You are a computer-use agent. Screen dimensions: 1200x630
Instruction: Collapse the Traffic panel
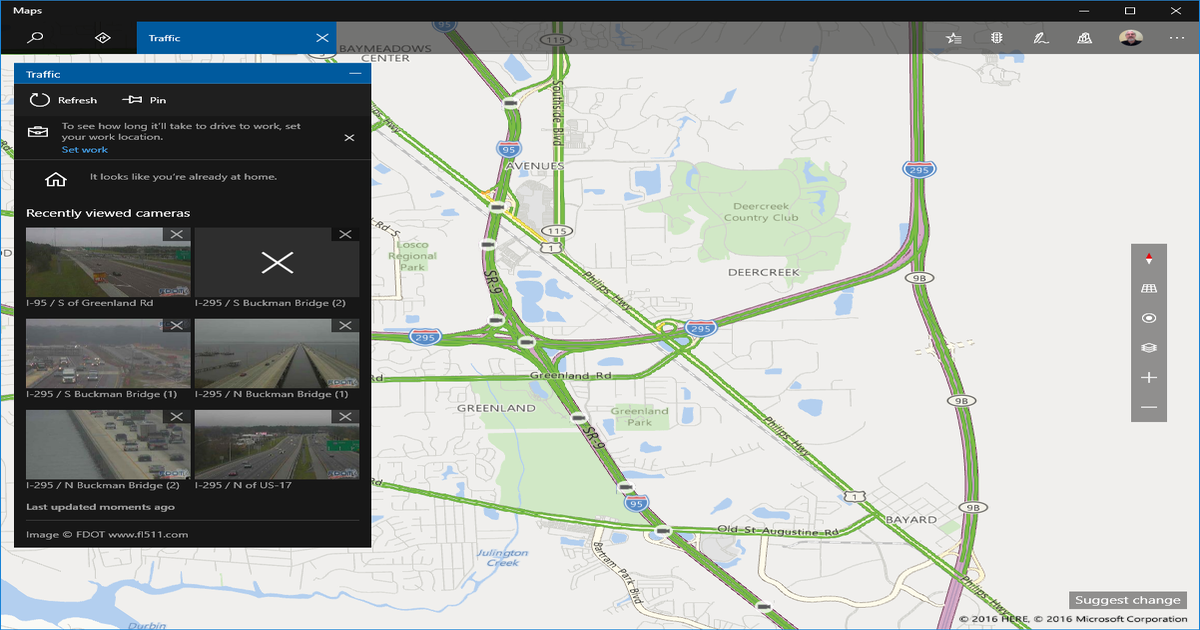pos(356,73)
